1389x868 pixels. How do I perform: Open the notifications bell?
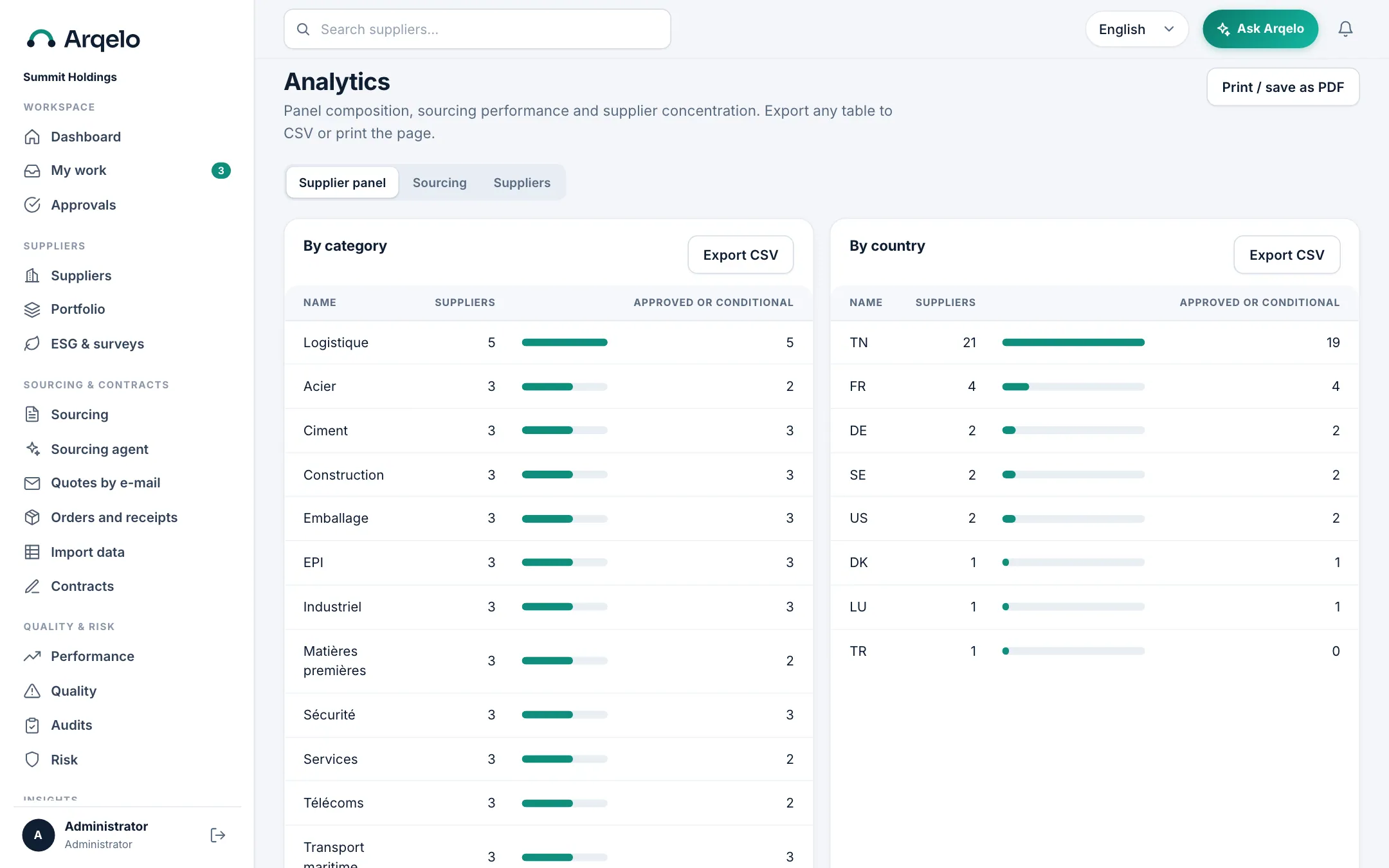(1345, 29)
